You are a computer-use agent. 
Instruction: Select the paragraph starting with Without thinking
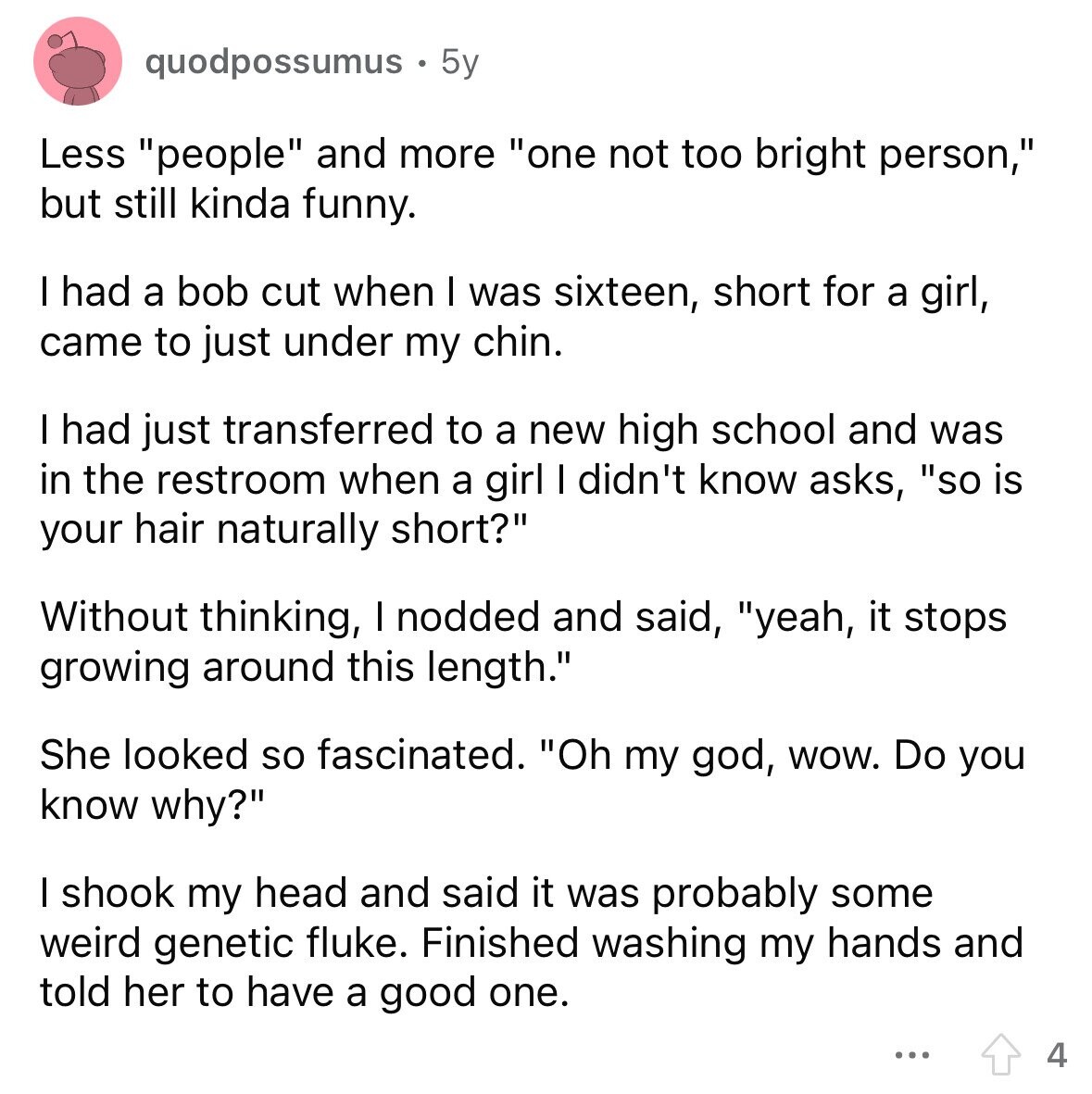point(523,639)
